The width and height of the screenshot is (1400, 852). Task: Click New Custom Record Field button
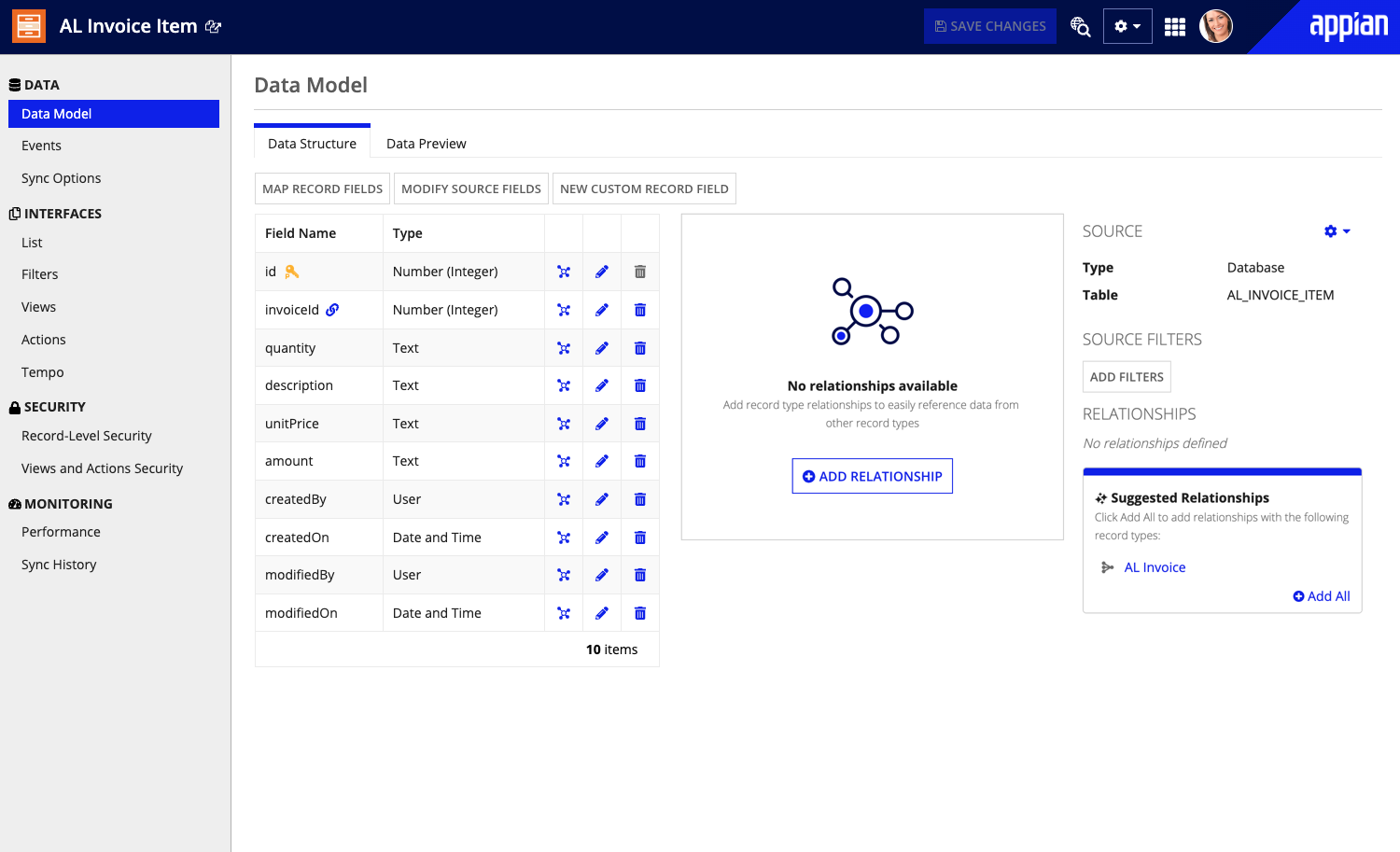644,189
